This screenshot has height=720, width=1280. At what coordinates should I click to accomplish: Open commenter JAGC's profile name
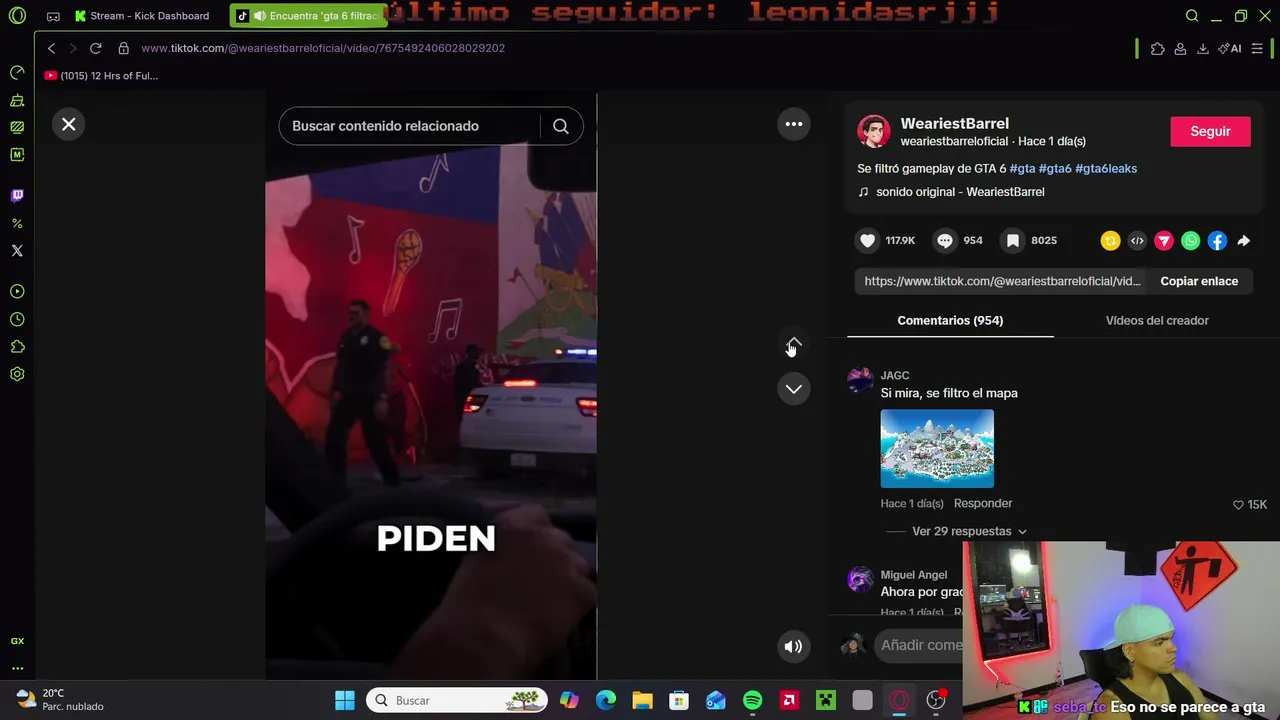pos(894,375)
